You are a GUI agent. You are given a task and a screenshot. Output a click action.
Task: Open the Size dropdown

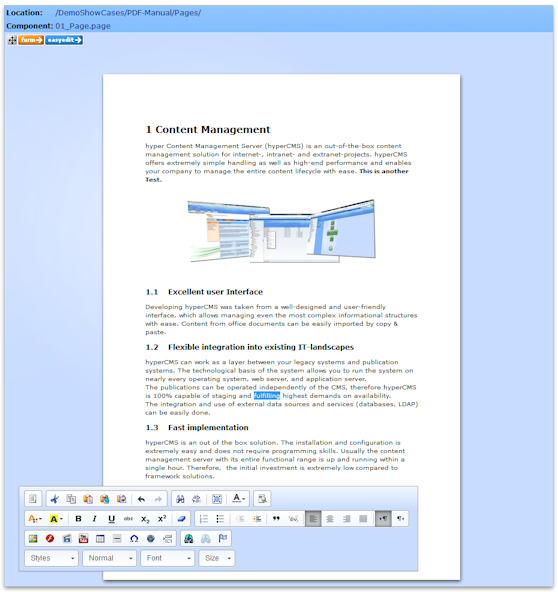click(x=217, y=558)
